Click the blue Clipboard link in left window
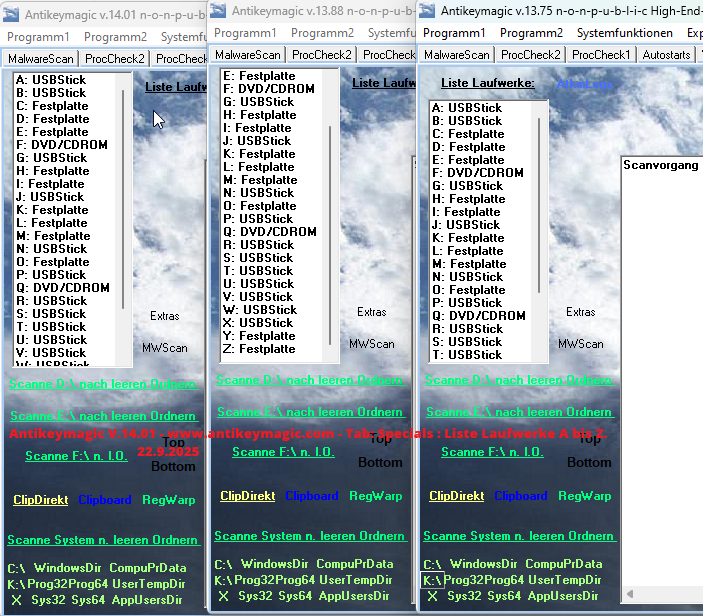 (104, 500)
